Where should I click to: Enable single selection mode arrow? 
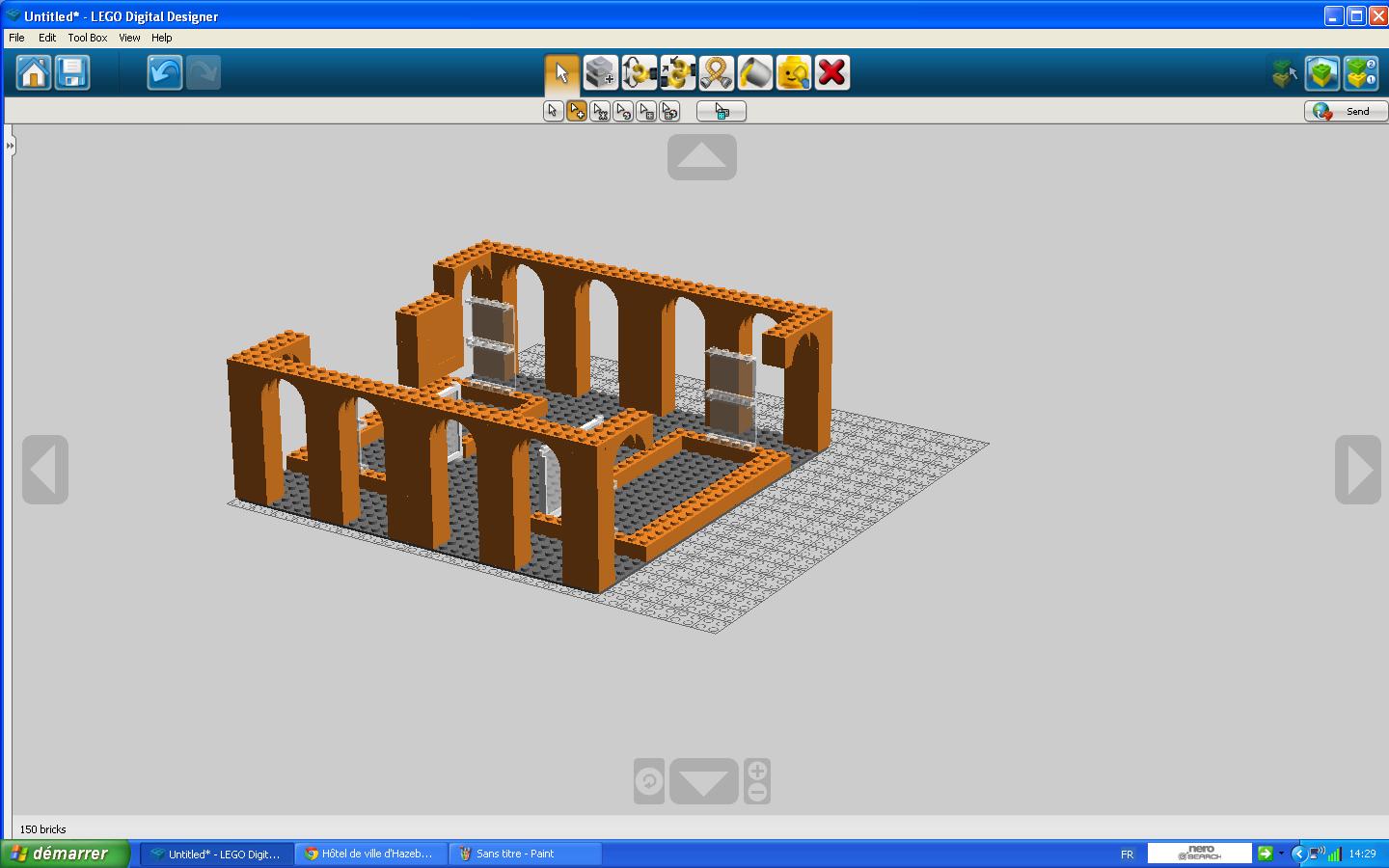[553, 111]
